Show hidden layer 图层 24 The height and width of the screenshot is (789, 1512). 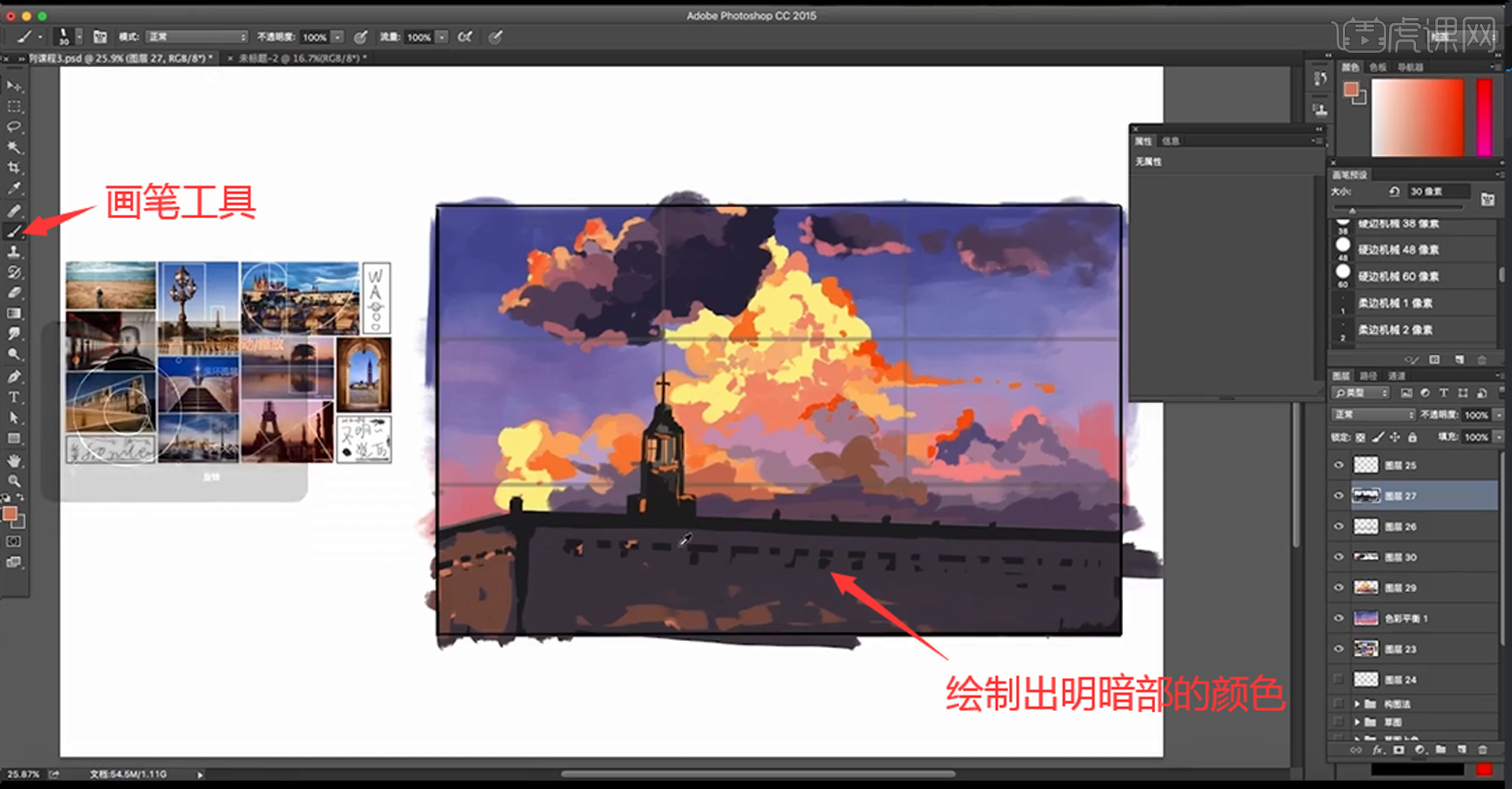click(1339, 679)
